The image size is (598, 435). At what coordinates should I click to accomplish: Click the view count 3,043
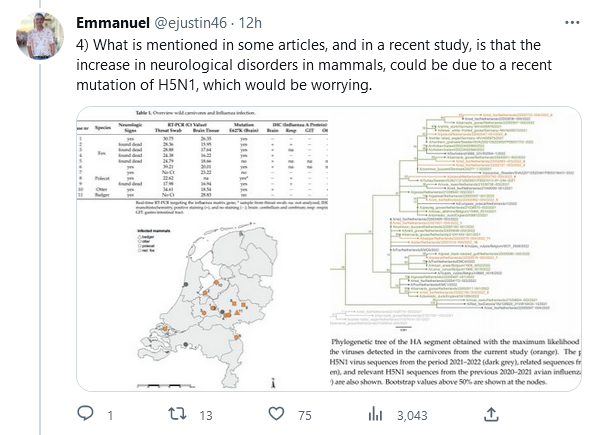[412, 415]
